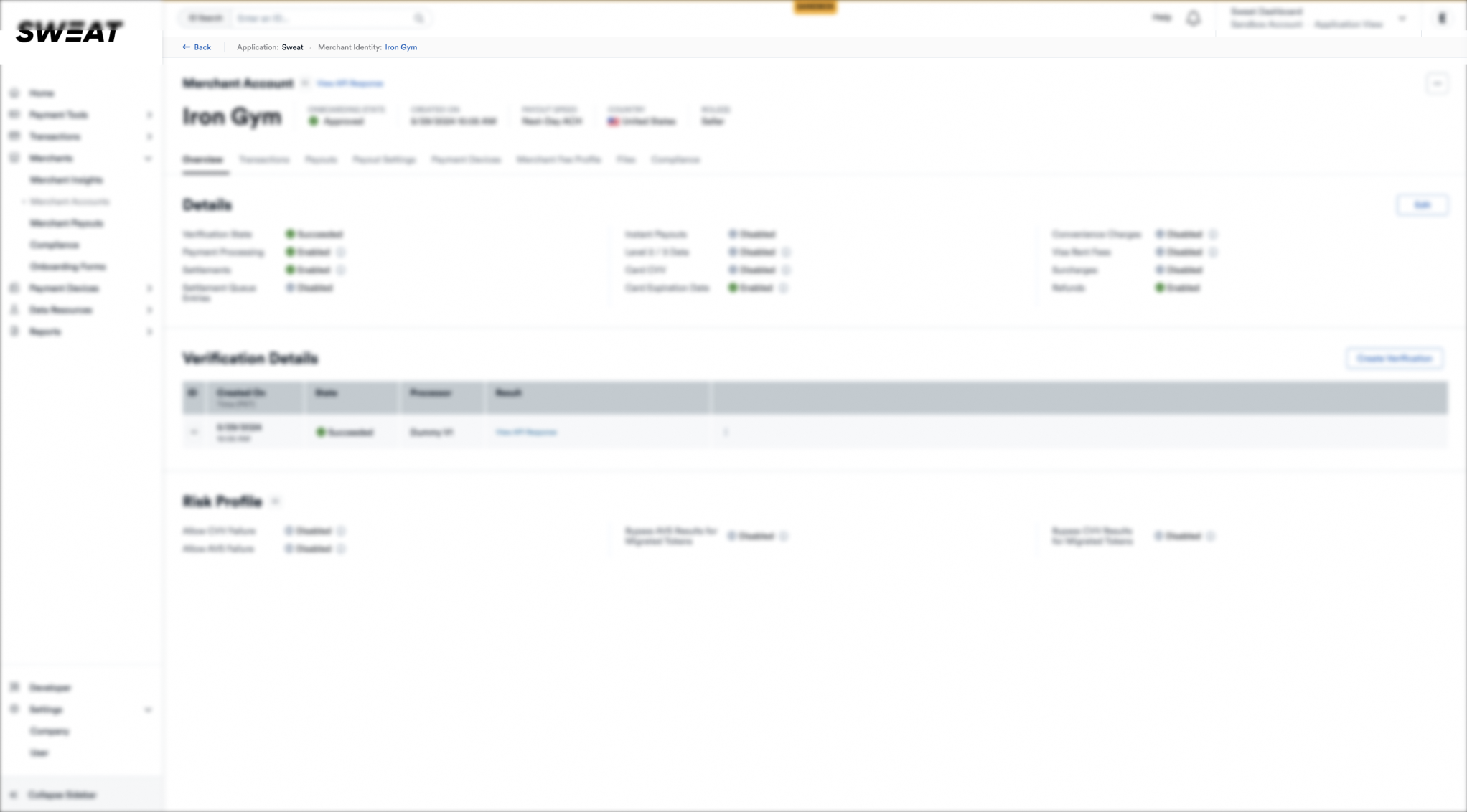This screenshot has width=1467, height=812.
Task: Open the more options menu at top right
Action: (x=1437, y=84)
